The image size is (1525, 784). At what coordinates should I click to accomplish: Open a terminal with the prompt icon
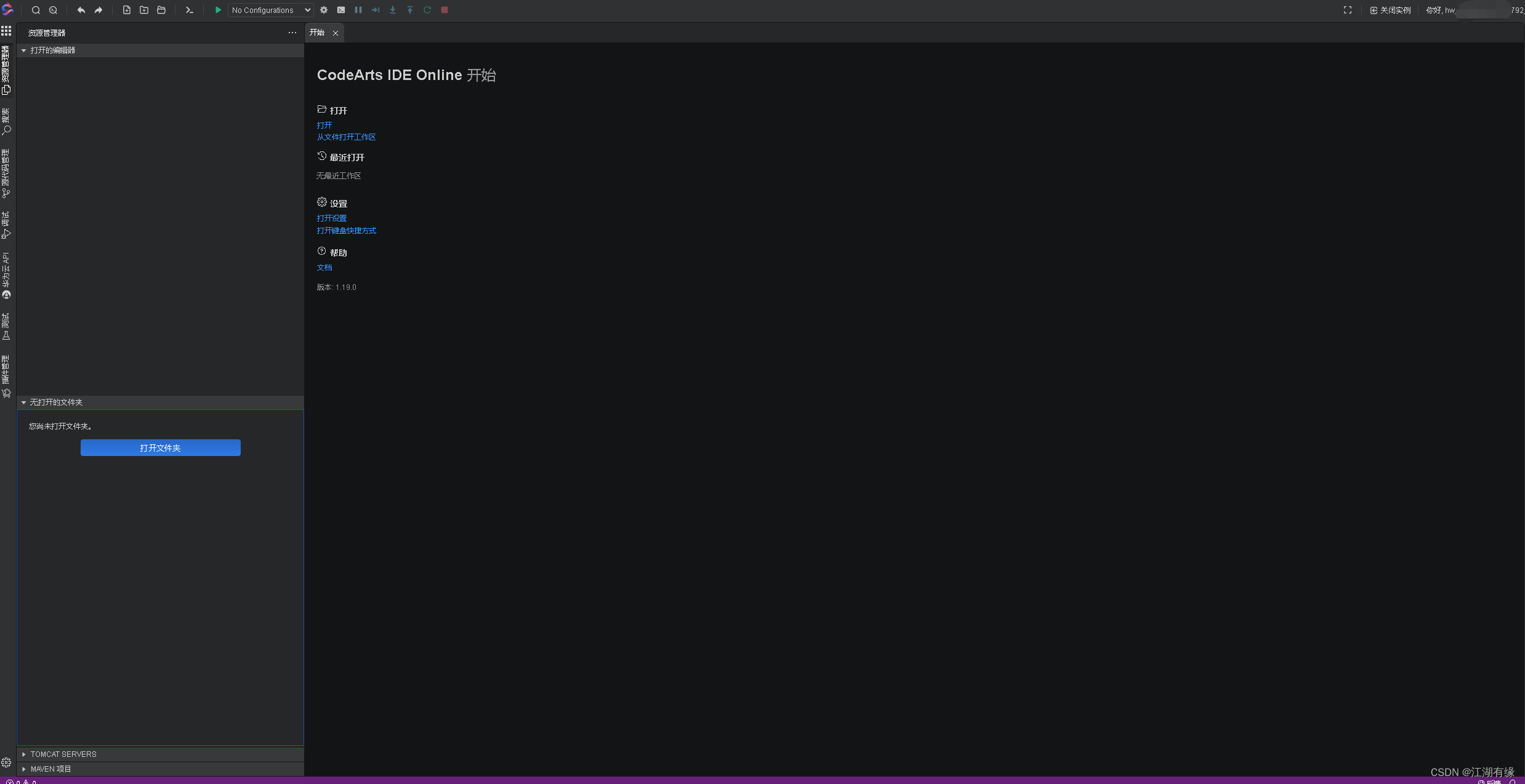(189, 10)
